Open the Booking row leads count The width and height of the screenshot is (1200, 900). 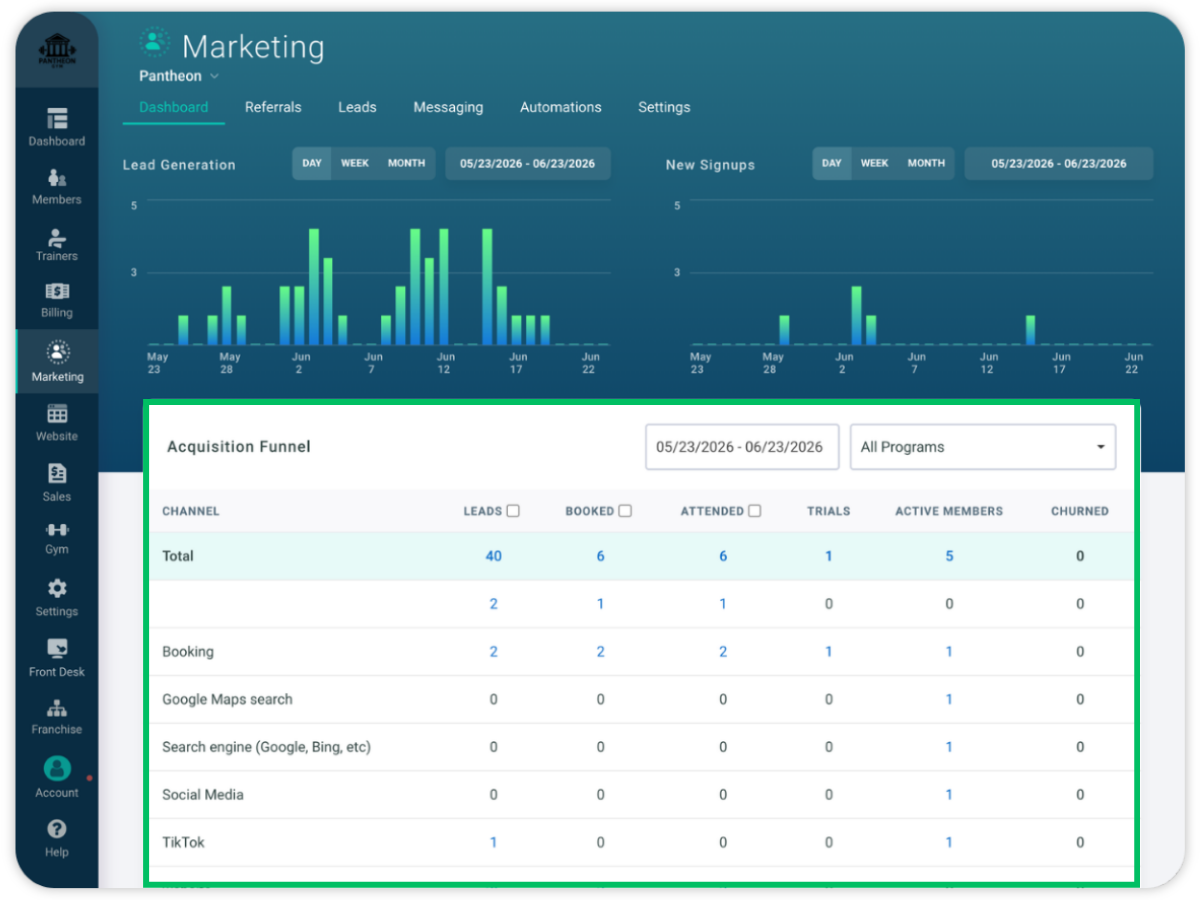pos(493,651)
